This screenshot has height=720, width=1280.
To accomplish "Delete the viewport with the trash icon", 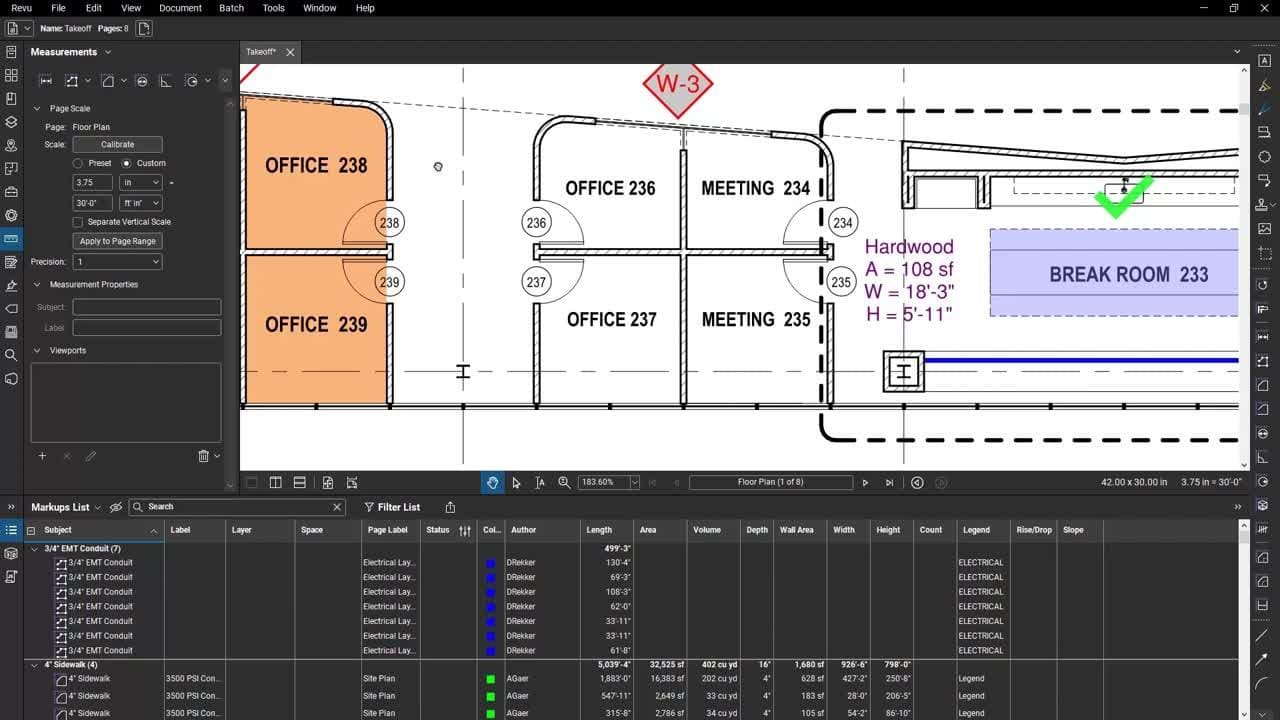I will 203,456.
